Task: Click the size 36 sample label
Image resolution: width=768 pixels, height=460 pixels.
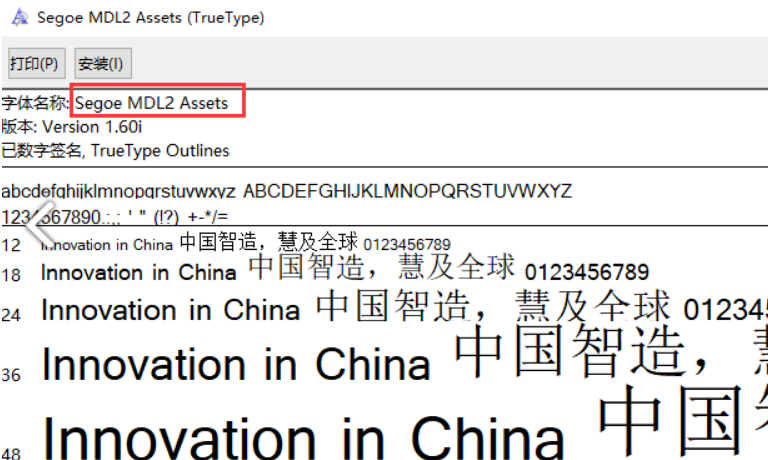Action: [x=11, y=375]
